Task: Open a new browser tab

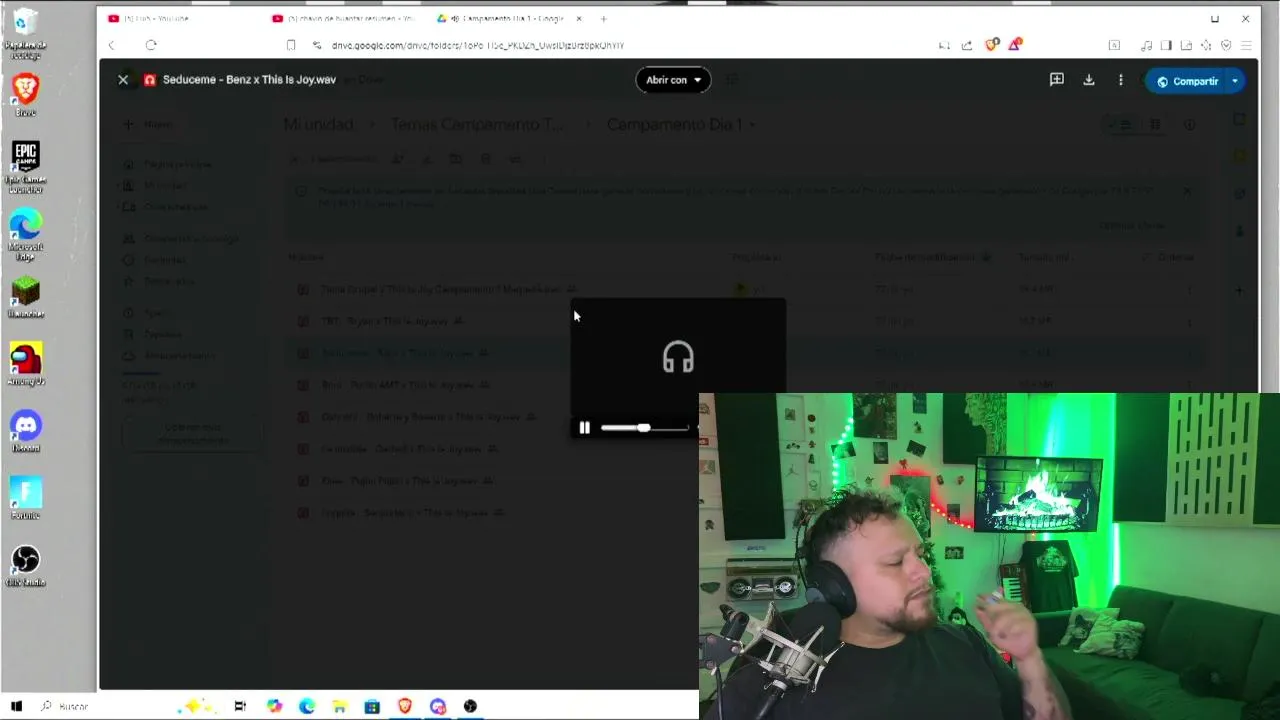Action: click(603, 19)
